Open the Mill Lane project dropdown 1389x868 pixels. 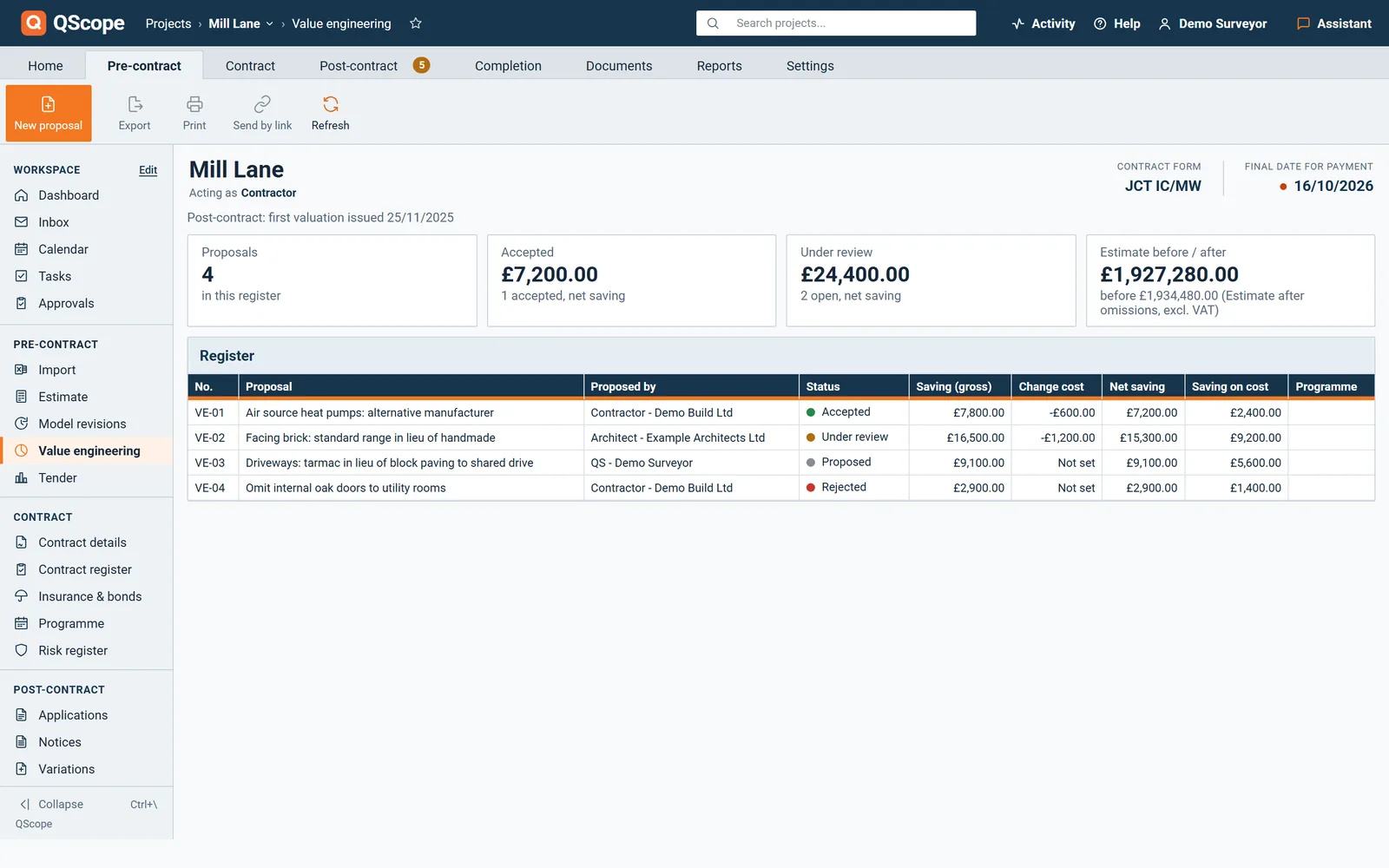[241, 23]
